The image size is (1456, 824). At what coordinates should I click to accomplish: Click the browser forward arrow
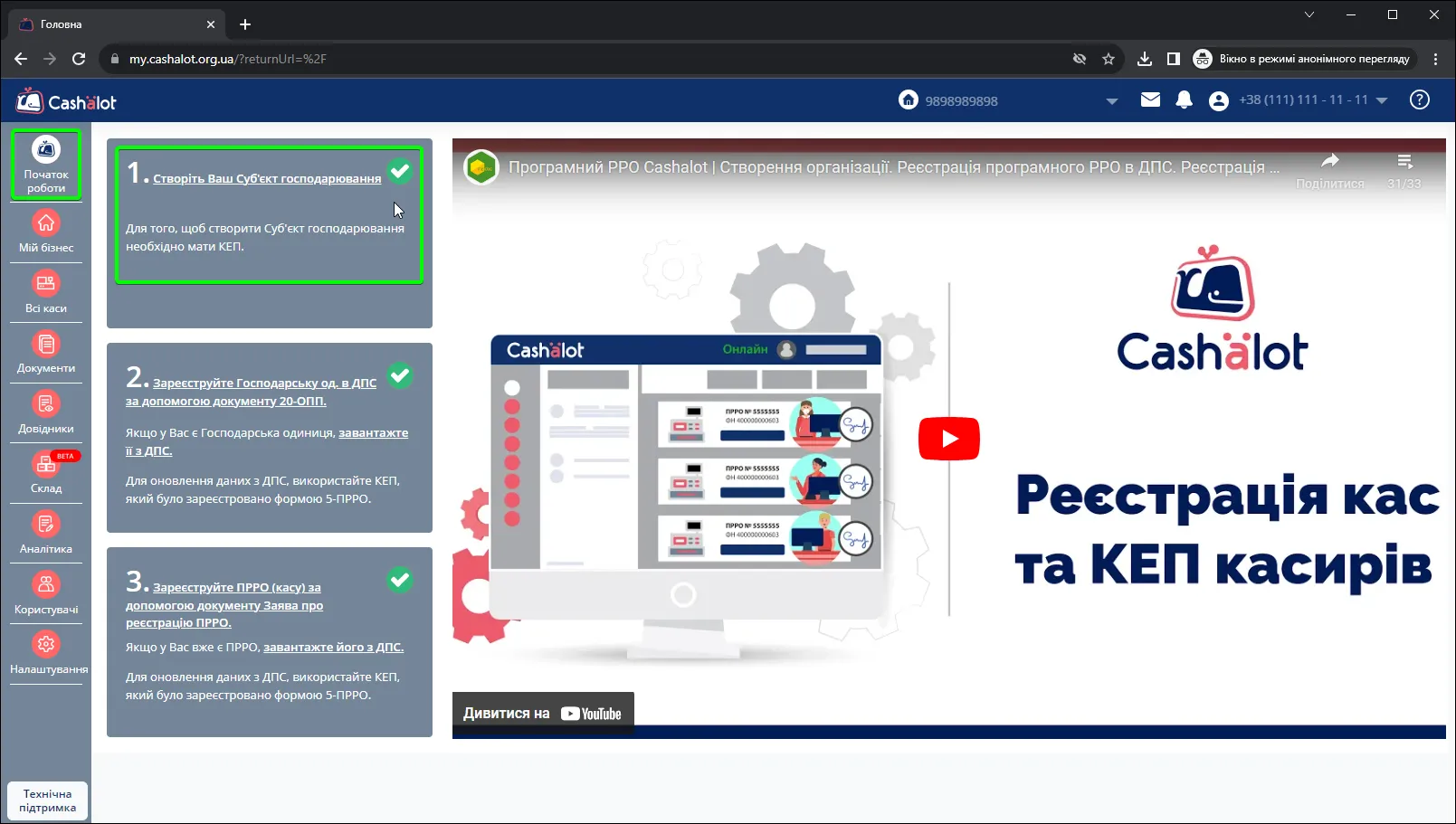click(50, 59)
